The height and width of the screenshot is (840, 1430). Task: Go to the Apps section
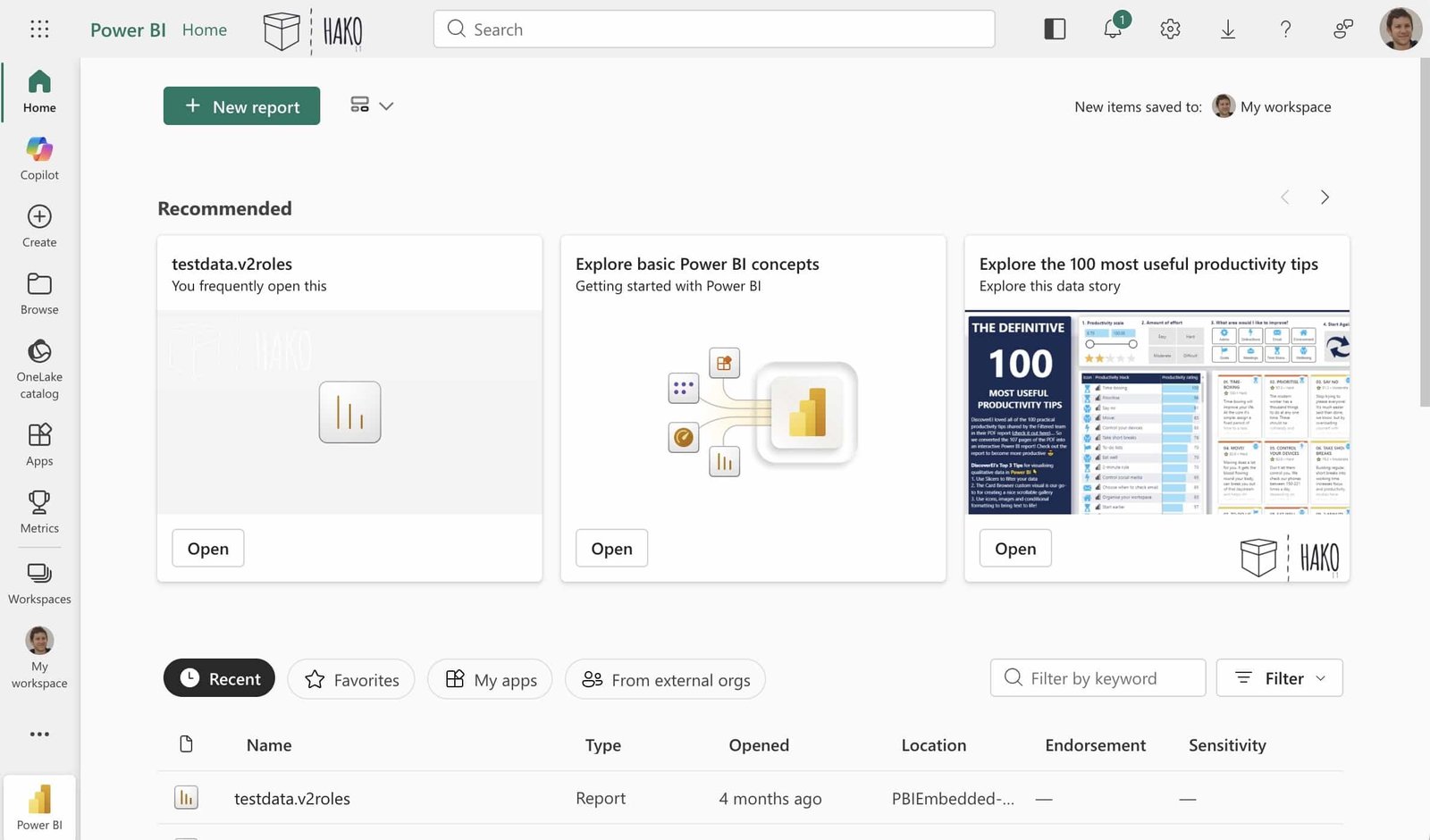[x=38, y=444]
